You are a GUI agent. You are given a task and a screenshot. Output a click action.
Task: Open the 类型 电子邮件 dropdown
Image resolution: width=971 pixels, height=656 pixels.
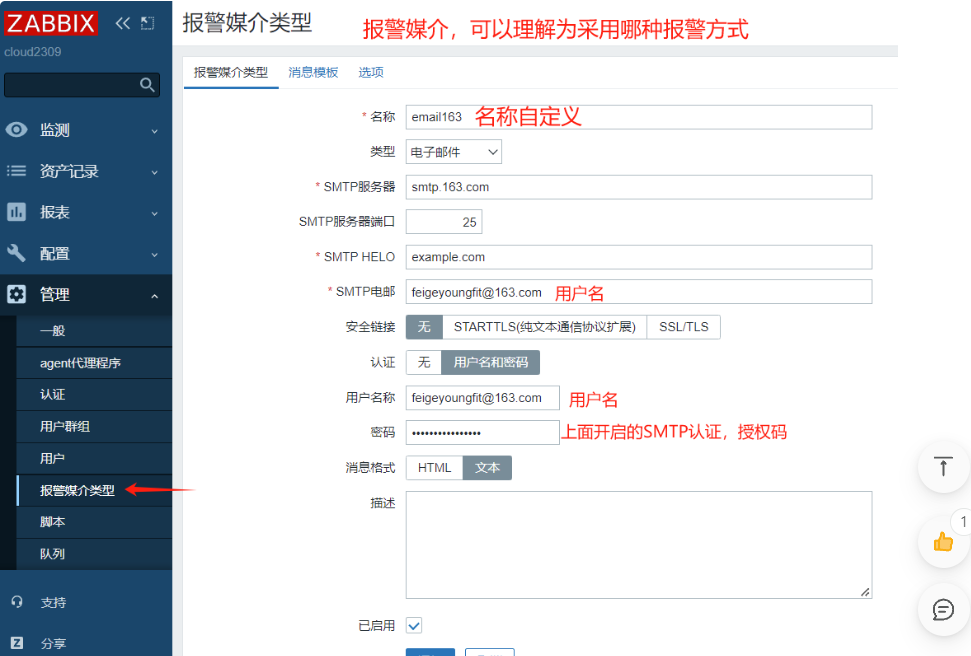(x=453, y=152)
